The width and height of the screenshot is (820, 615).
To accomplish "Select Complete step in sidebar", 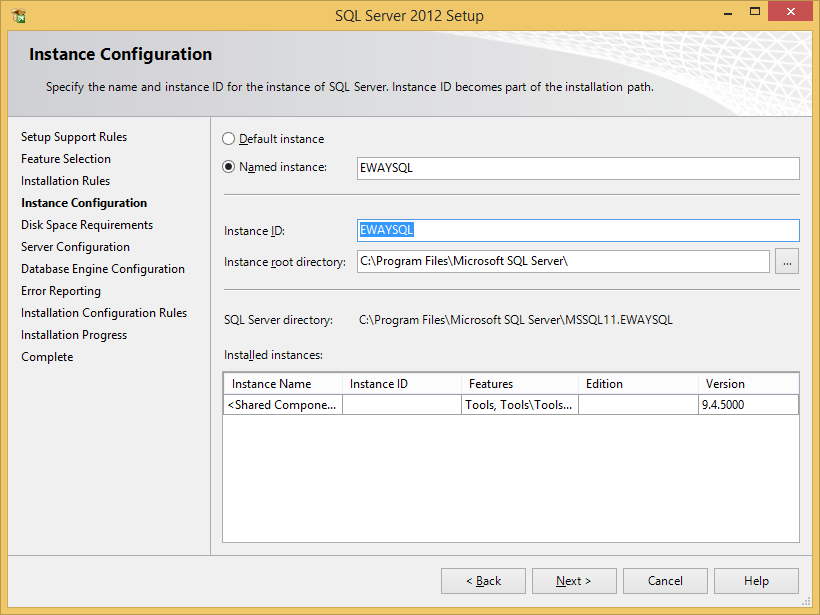I will [x=47, y=357].
